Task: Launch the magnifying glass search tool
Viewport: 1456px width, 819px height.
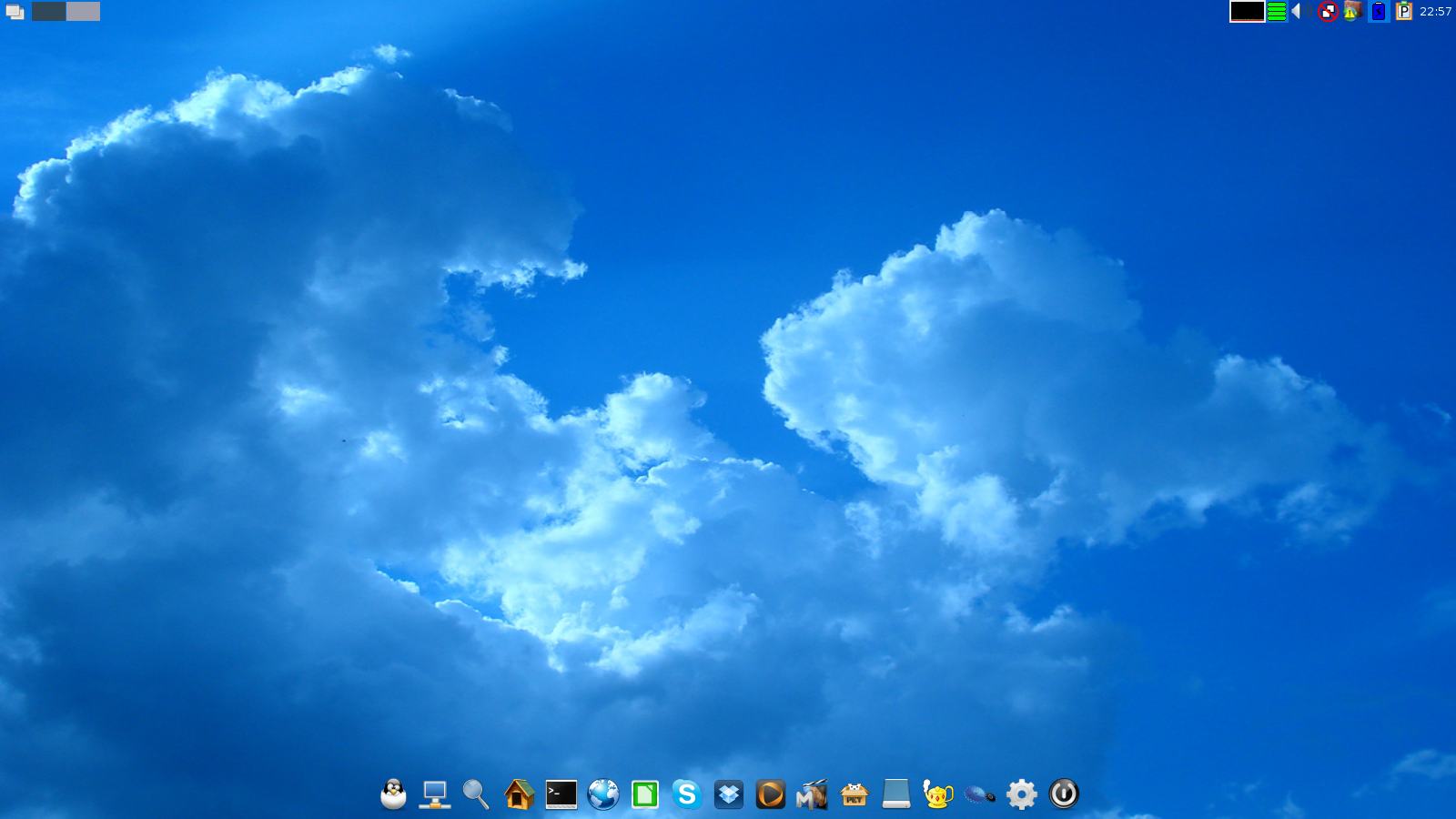Action: 476,794
